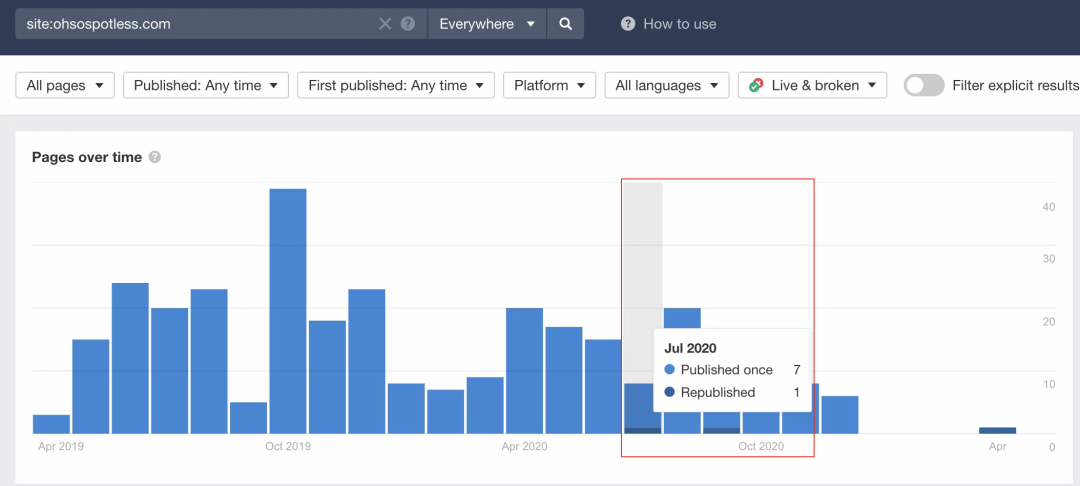Open the search syntax help icon in the search box
Screen dimensions: 1080x486
[408, 24]
